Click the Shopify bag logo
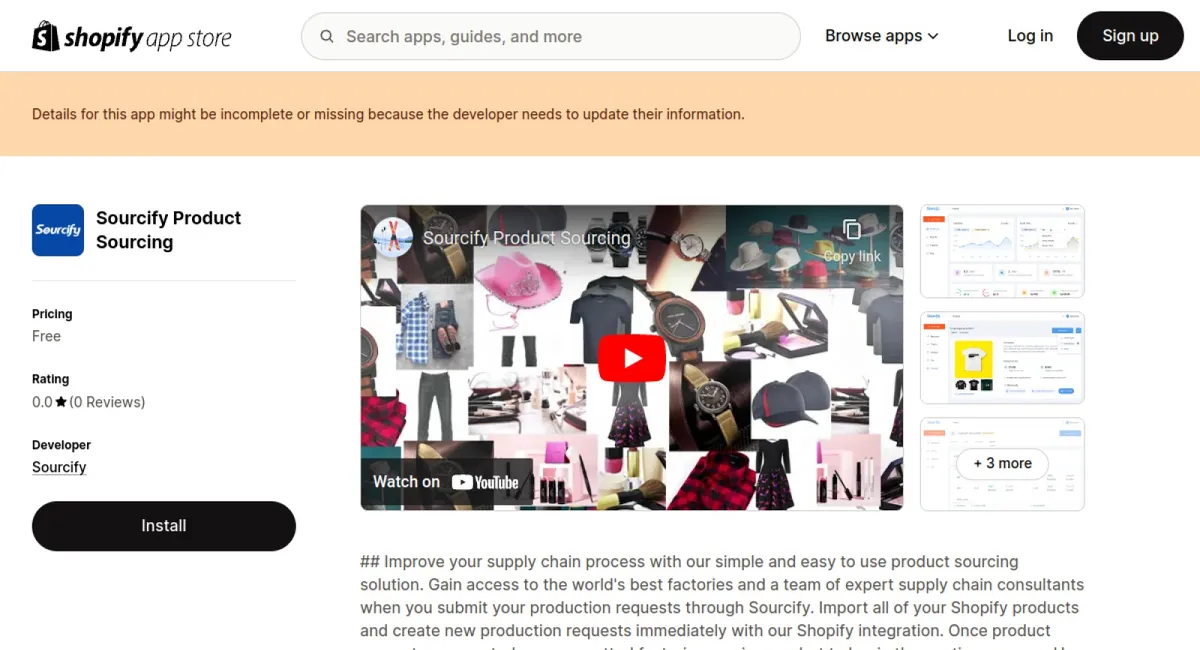1200x650 pixels. pyautogui.click(x=42, y=35)
